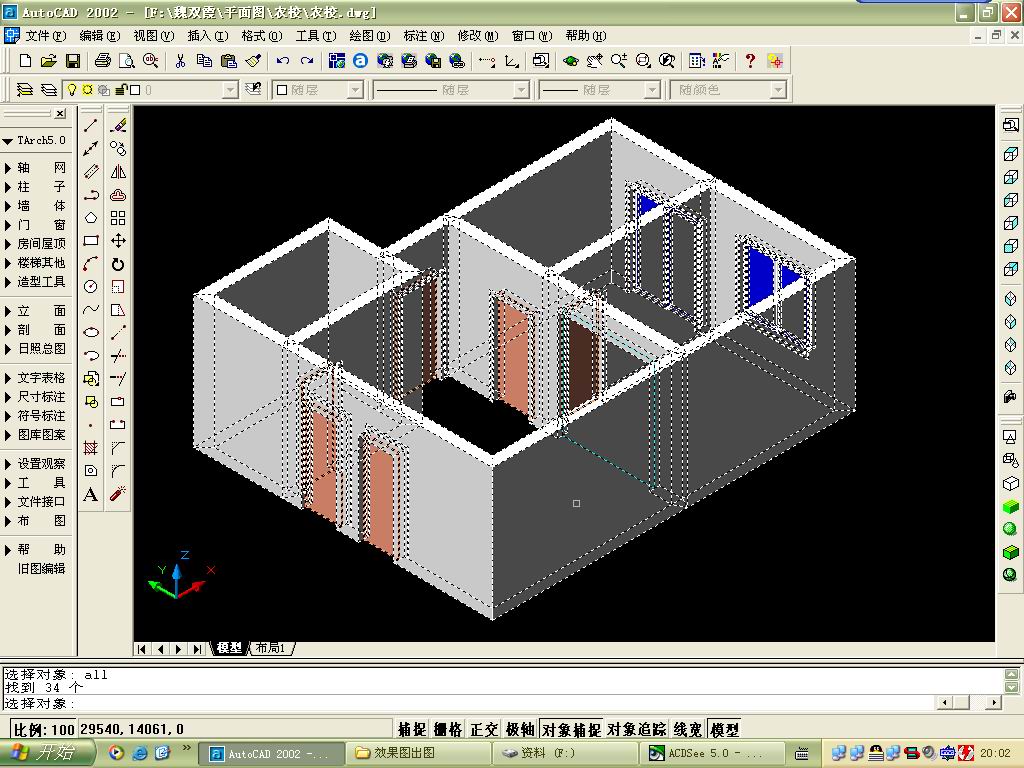Switch to 效果图出图 taskbar window
Viewport: 1024px width, 768px height.
click(416, 753)
